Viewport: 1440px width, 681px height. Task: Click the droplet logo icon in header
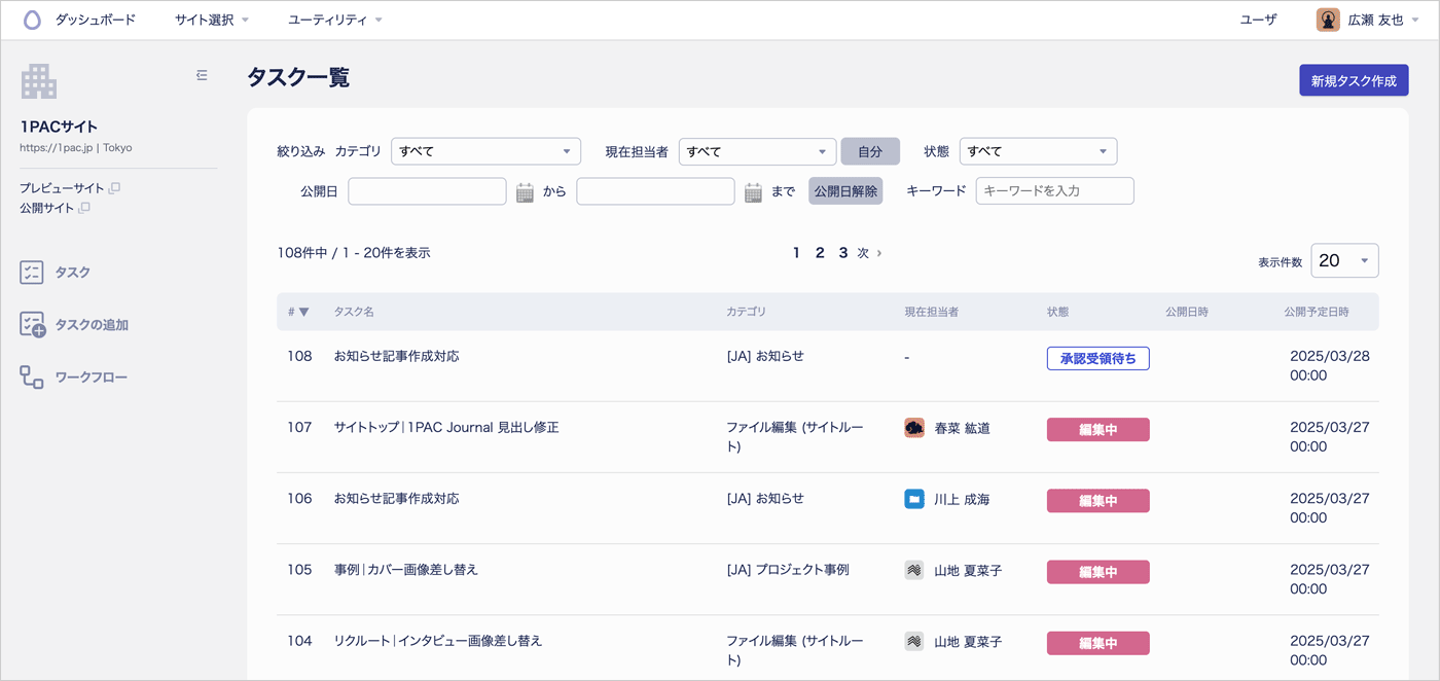[x=32, y=20]
